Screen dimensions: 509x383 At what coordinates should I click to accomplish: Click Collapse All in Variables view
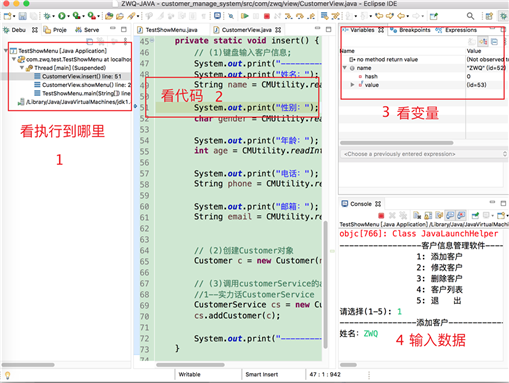pos(495,41)
